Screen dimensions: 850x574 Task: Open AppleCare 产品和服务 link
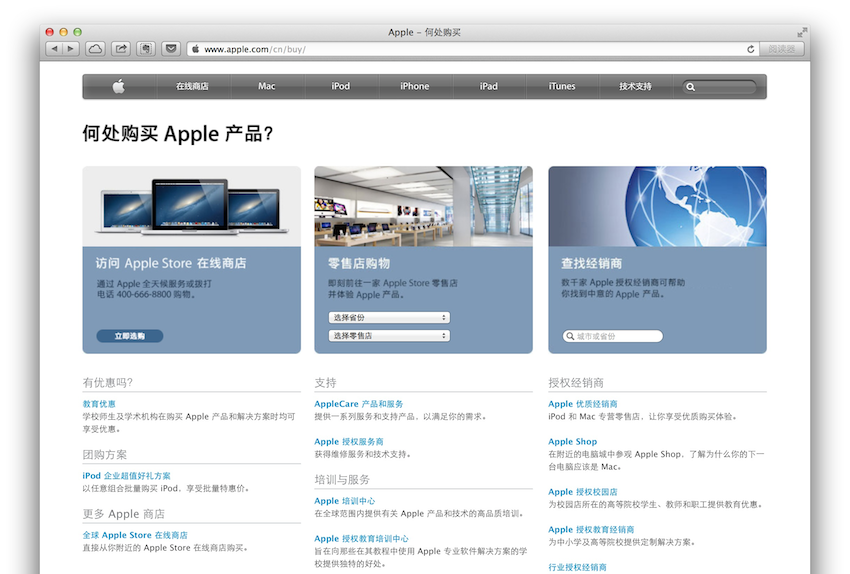(x=359, y=404)
